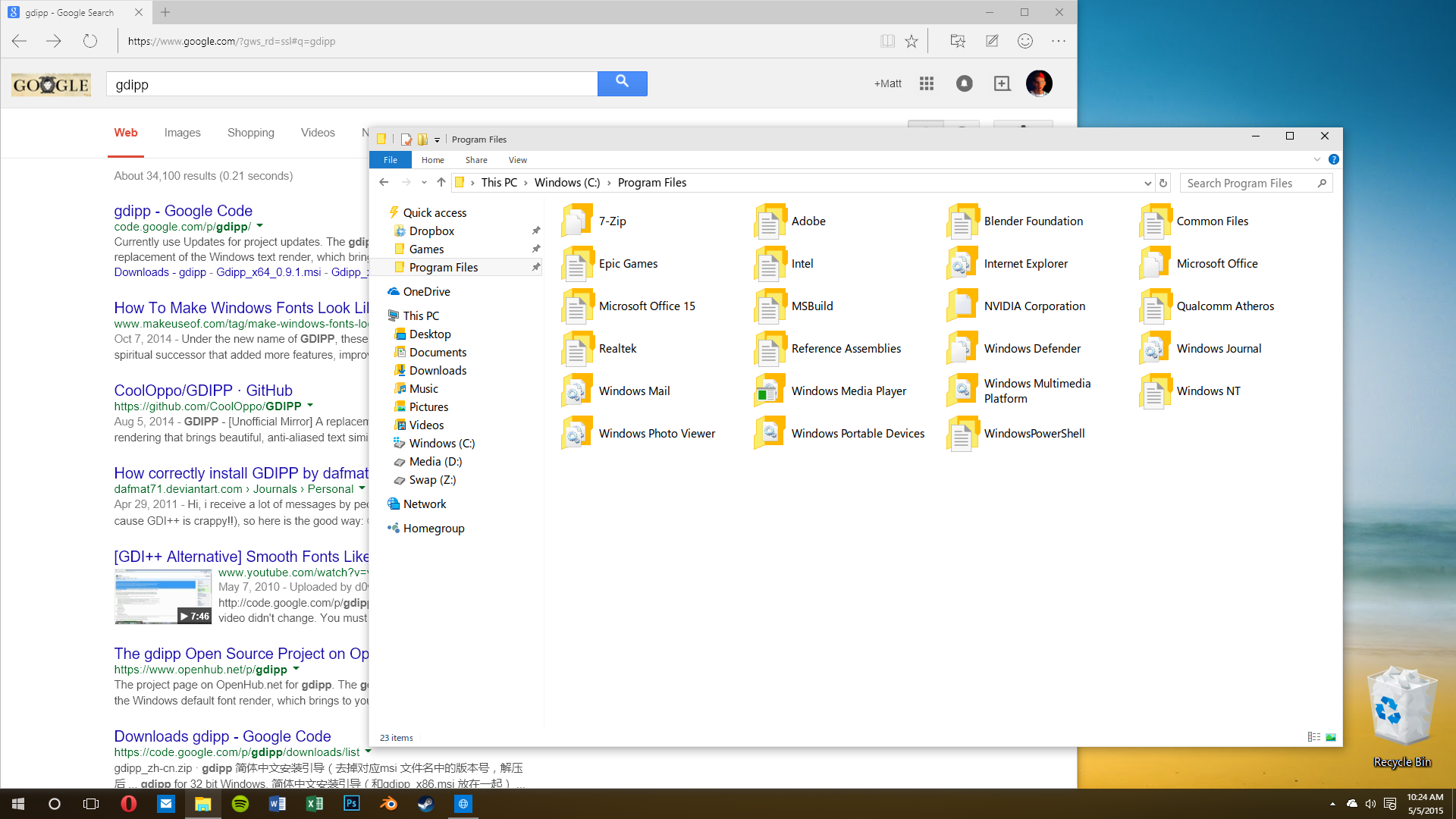Show hidden system tray icons
Viewport: 1456px width, 819px height.
point(1332,804)
